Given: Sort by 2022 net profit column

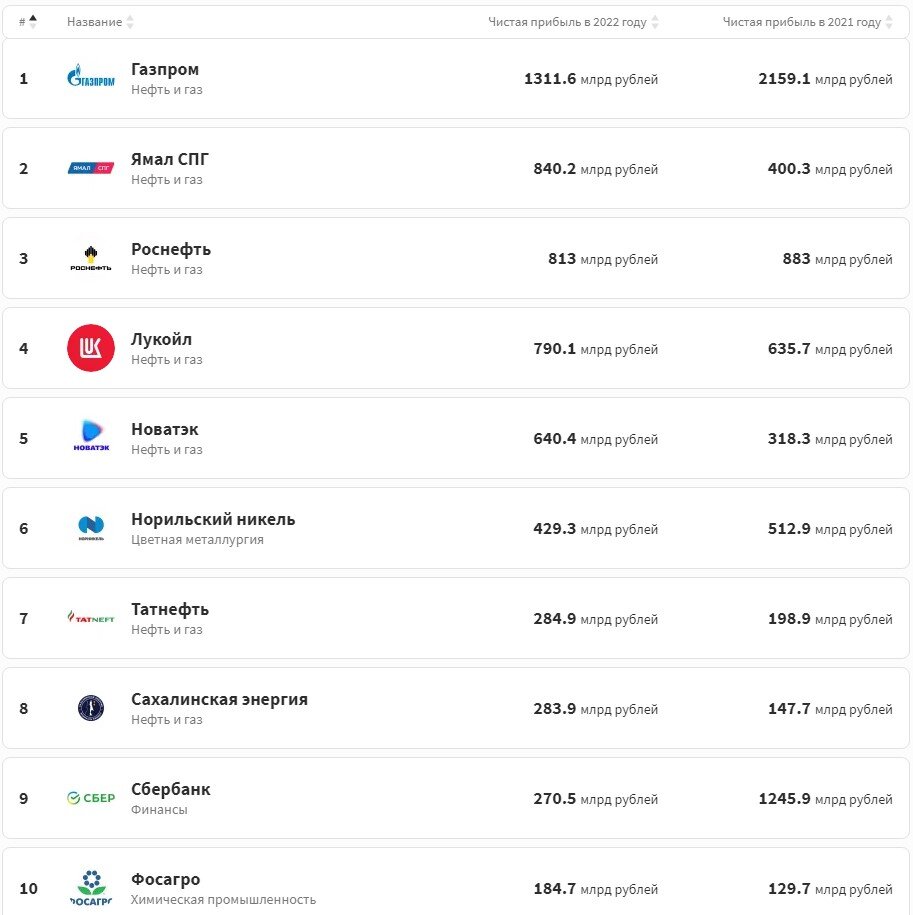Looking at the screenshot, I should 655,22.
